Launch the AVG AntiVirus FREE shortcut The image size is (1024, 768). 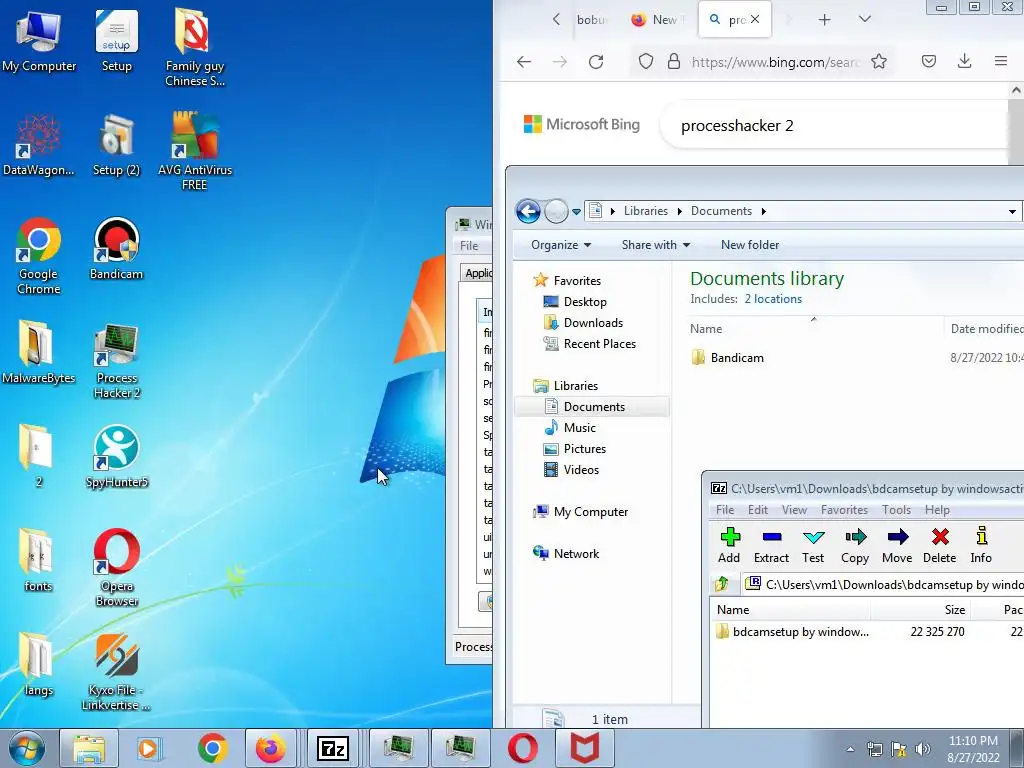(195, 152)
